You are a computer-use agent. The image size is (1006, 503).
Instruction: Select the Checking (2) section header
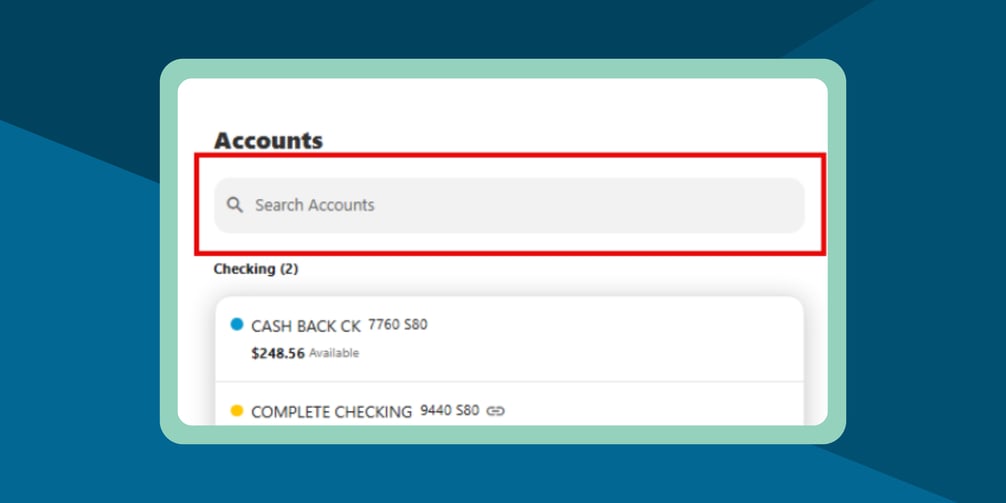click(x=256, y=269)
